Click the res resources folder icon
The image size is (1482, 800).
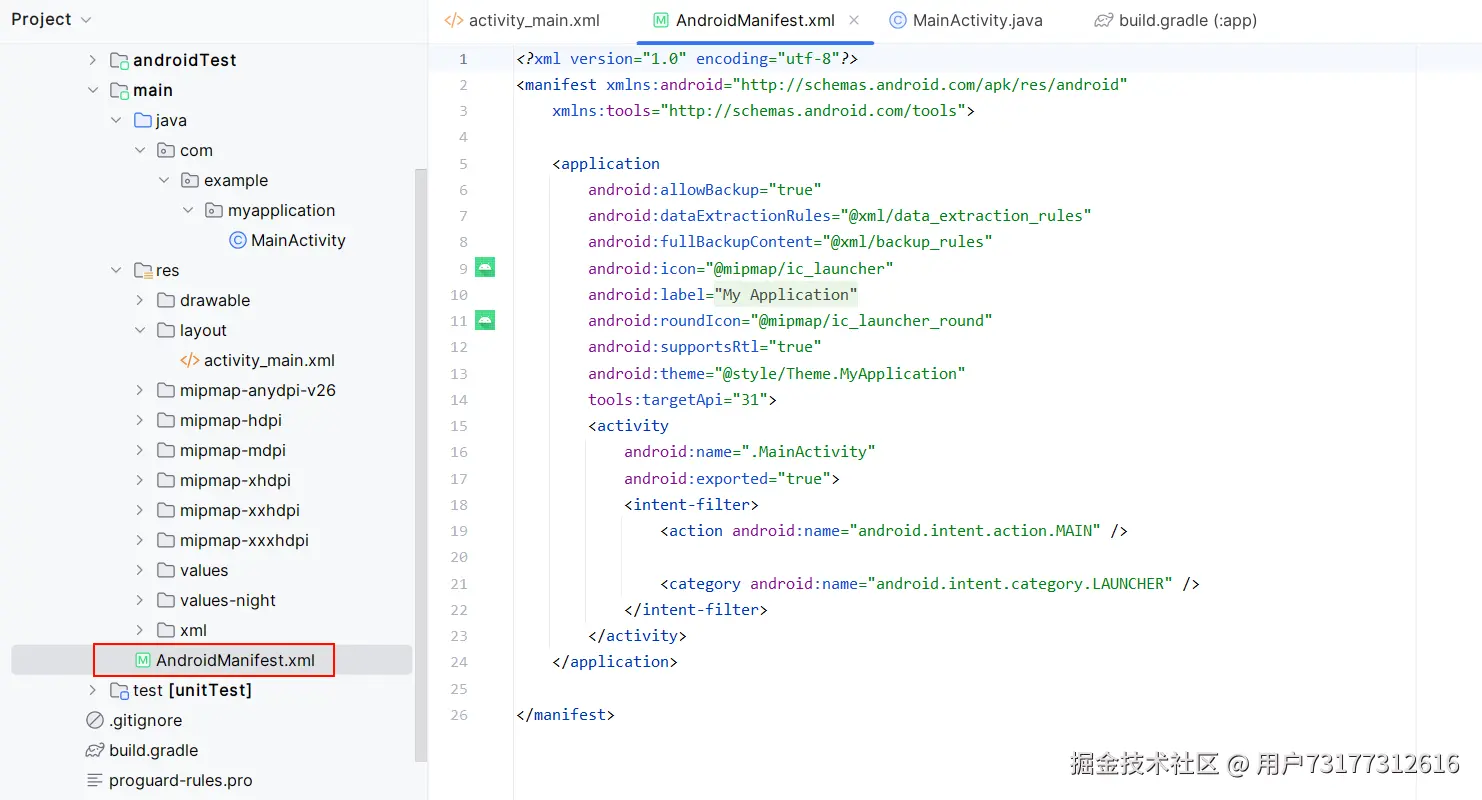tap(143, 270)
